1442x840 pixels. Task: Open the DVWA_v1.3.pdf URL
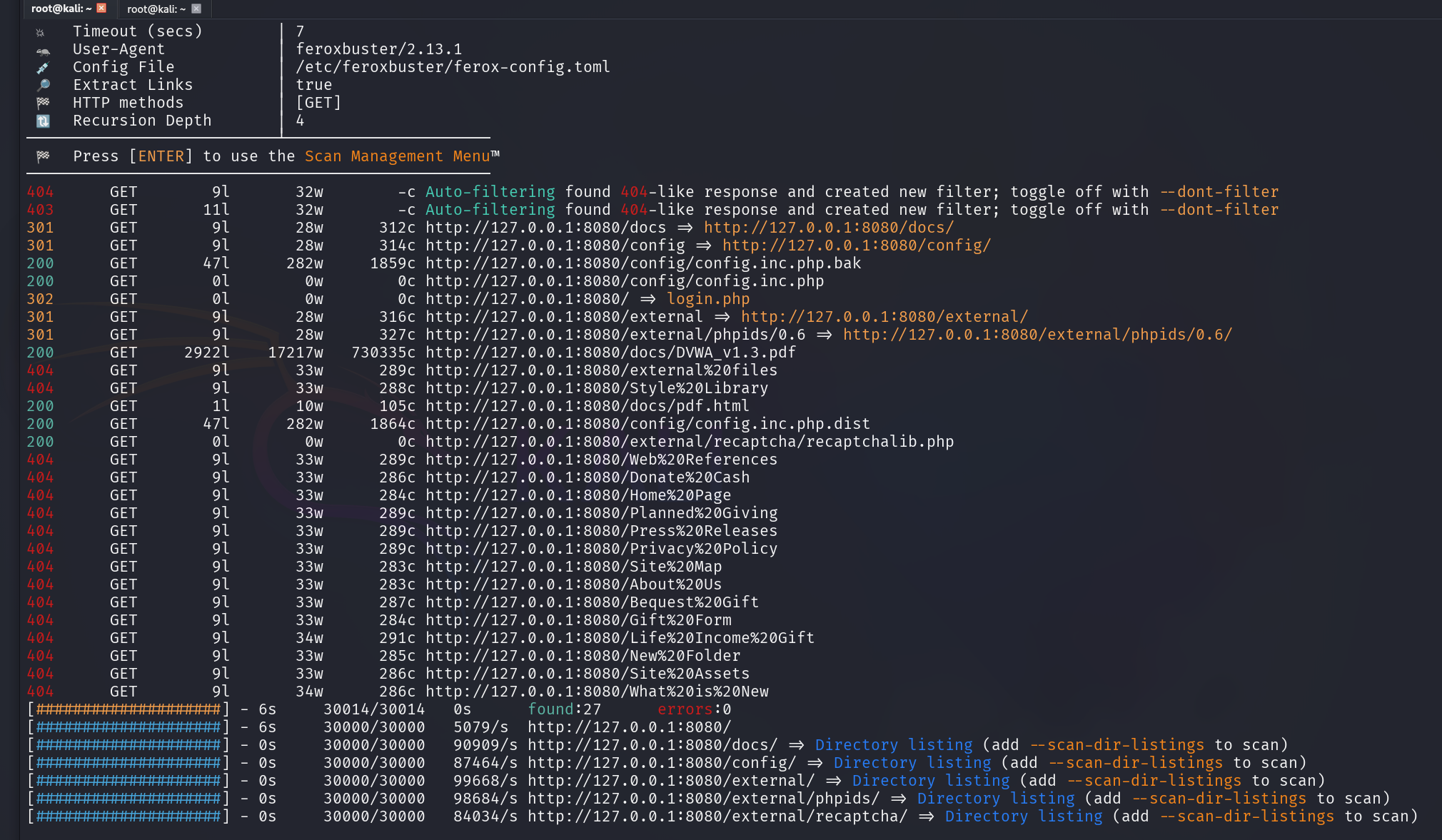[x=610, y=353]
